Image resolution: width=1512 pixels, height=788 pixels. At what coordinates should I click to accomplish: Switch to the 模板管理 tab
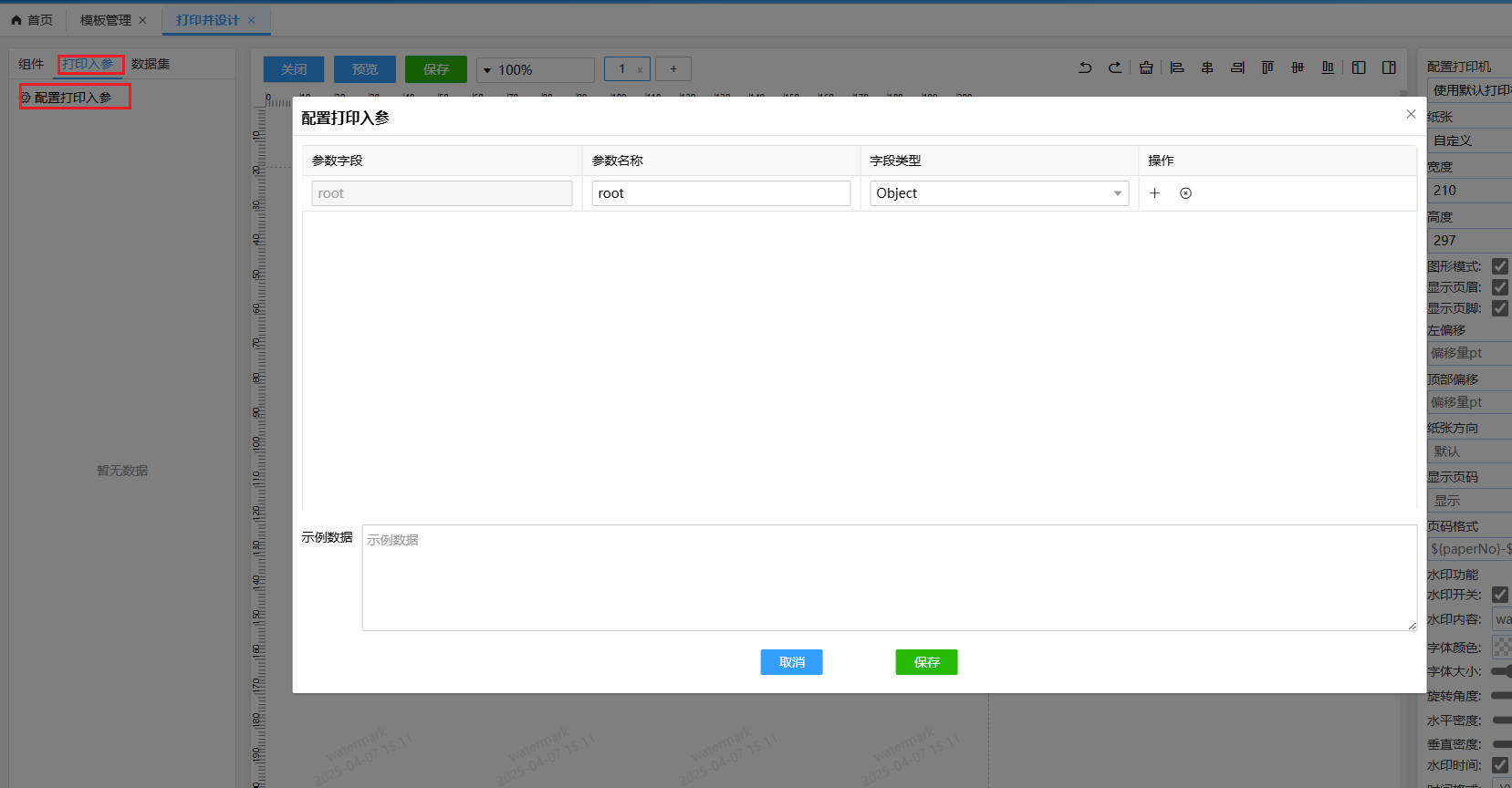pos(105,20)
